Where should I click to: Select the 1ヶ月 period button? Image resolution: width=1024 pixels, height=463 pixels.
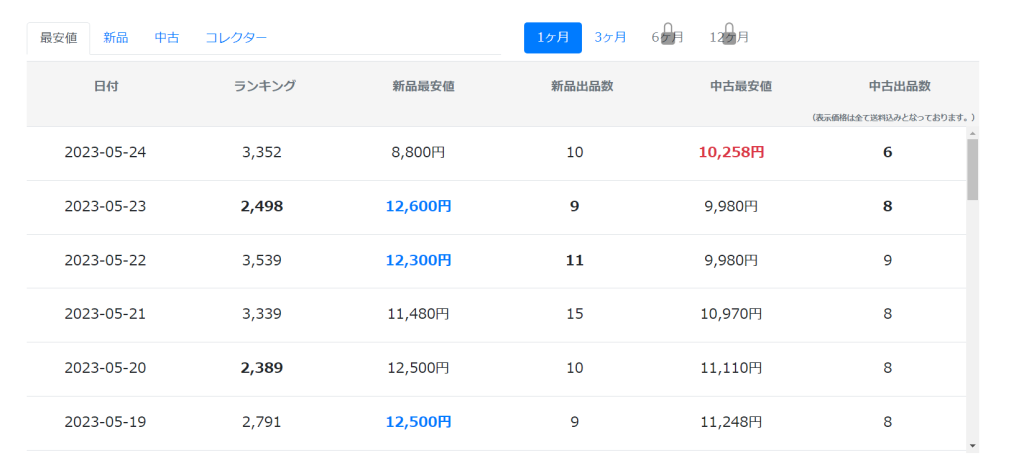pos(552,37)
